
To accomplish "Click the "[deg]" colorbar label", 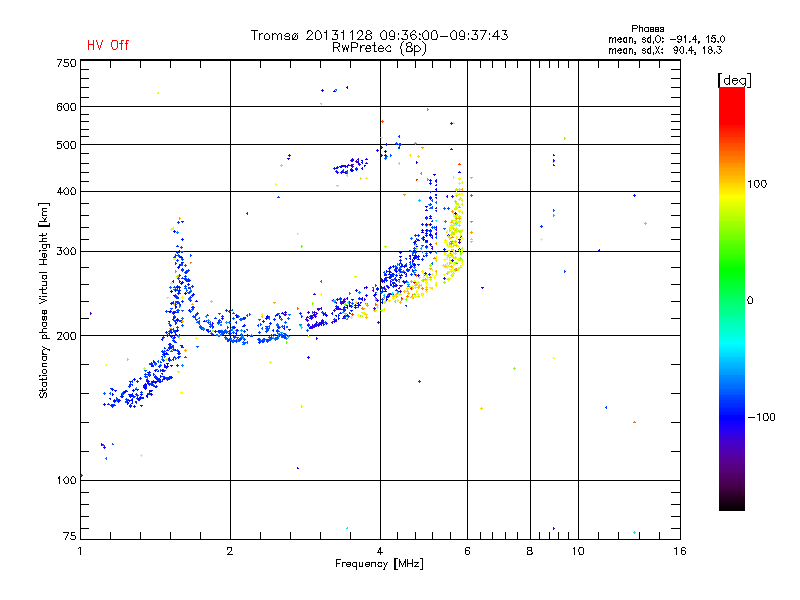I will [734, 80].
